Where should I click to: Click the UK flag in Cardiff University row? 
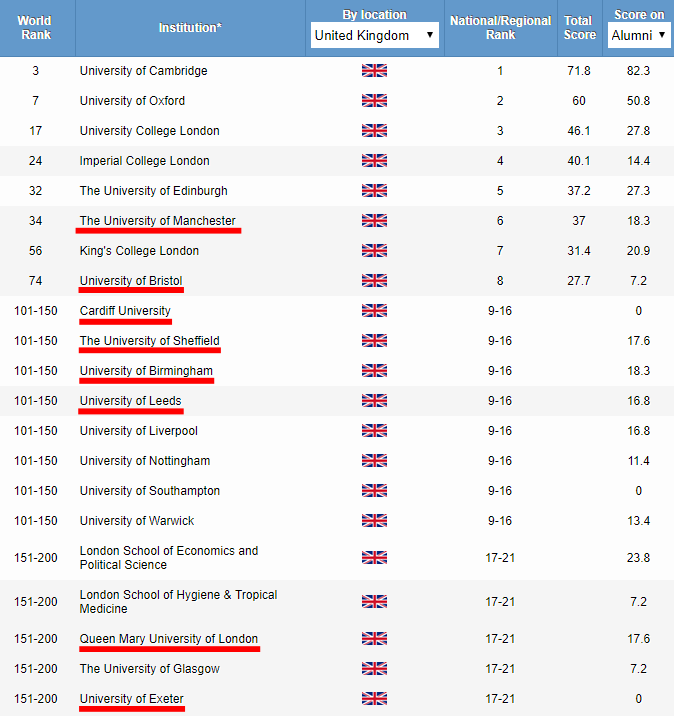pyautogui.click(x=374, y=311)
